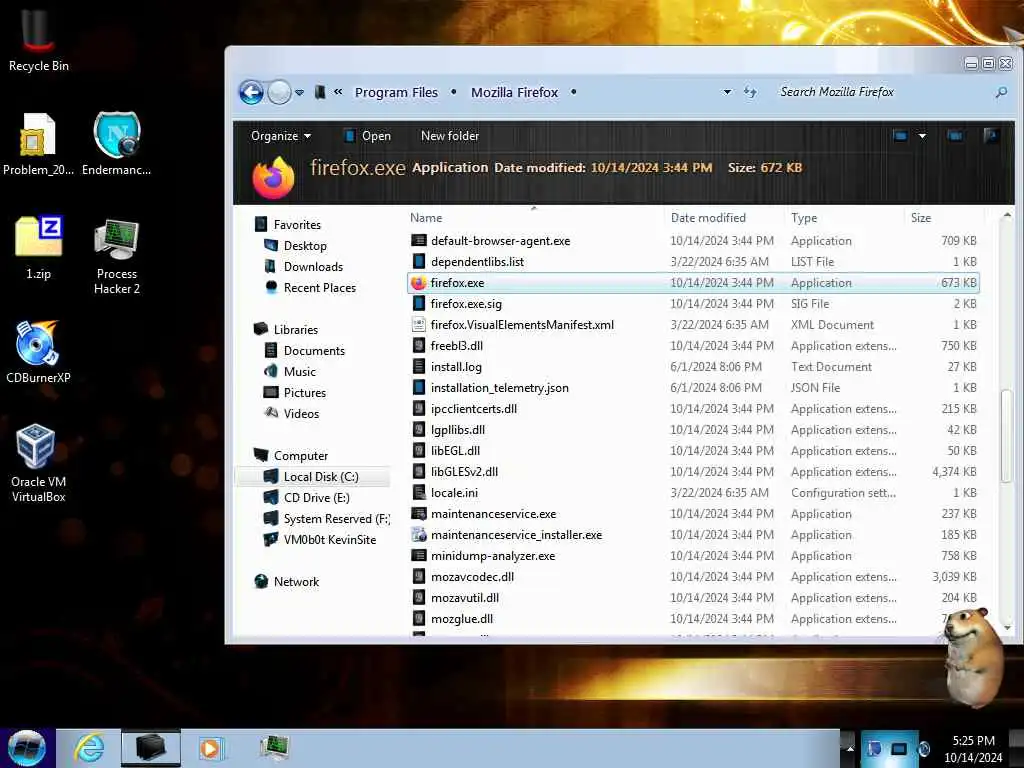
Task: Click the Mozilla Firefox breadcrumb
Action: 515,93
